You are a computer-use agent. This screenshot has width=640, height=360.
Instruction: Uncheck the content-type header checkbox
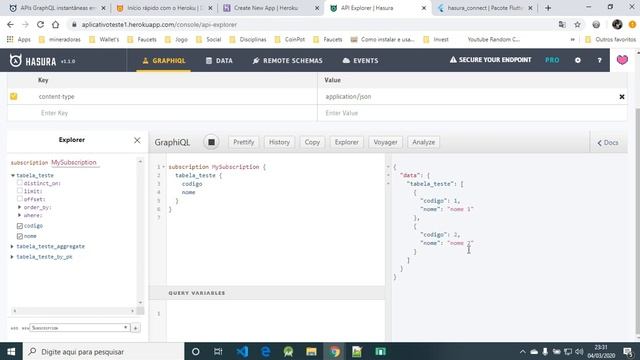(x=14, y=96)
